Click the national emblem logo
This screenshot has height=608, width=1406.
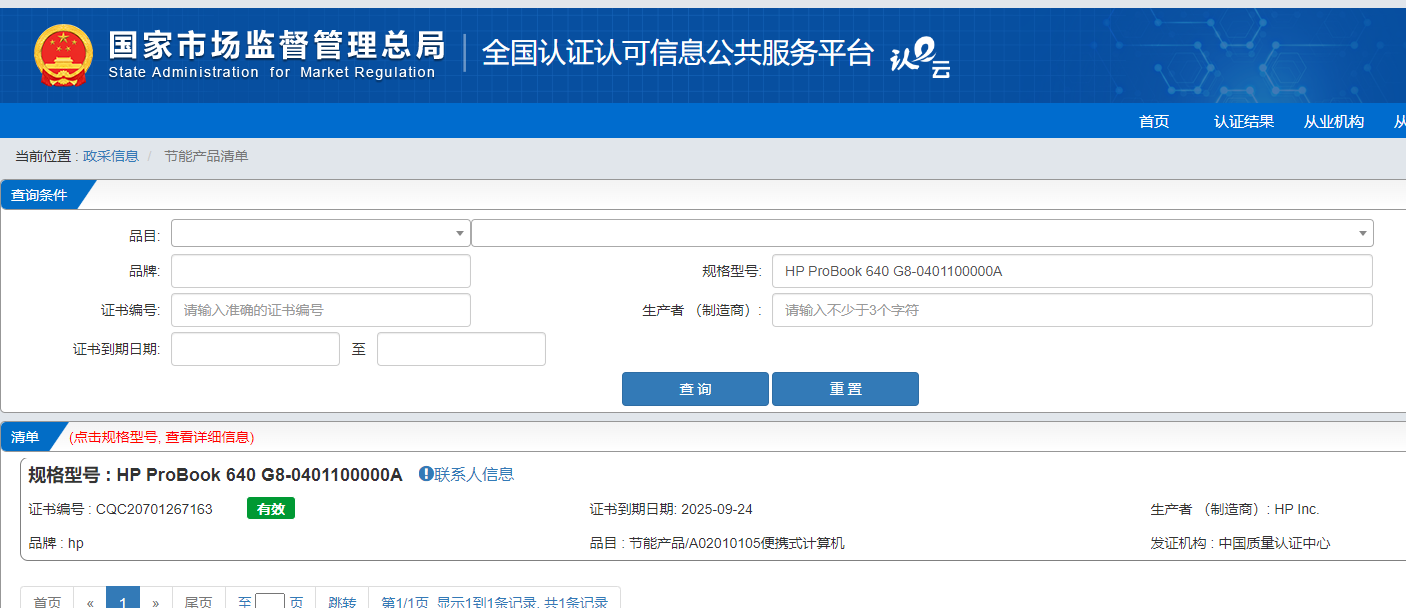point(63,55)
